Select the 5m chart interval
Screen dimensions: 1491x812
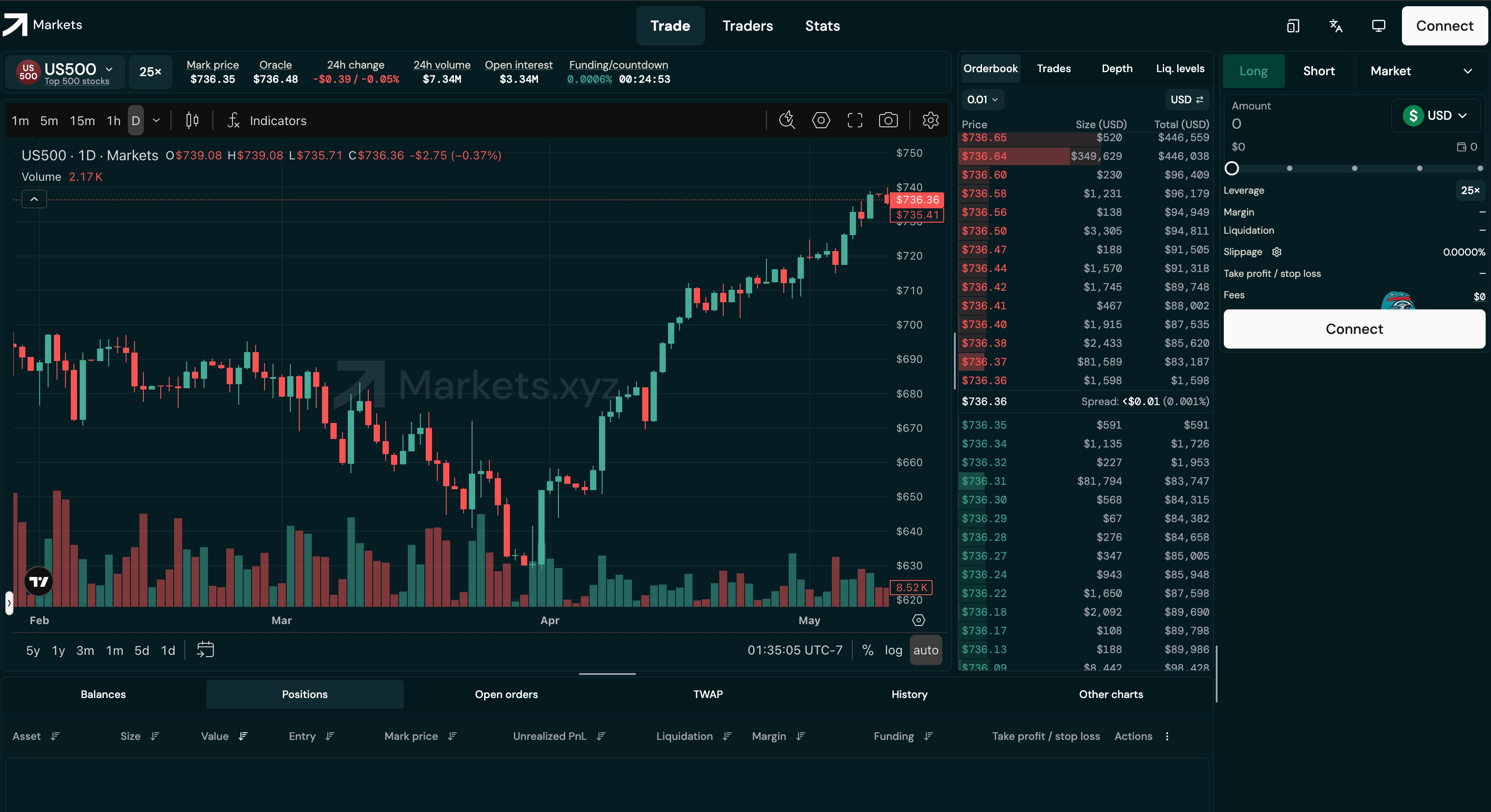pyautogui.click(x=49, y=120)
